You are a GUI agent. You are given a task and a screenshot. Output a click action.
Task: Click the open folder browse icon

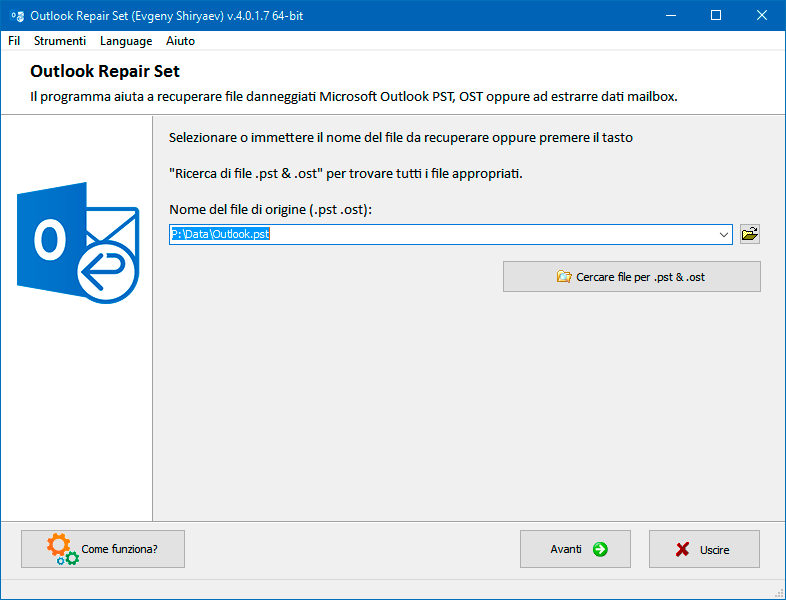(x=750, y=234)
